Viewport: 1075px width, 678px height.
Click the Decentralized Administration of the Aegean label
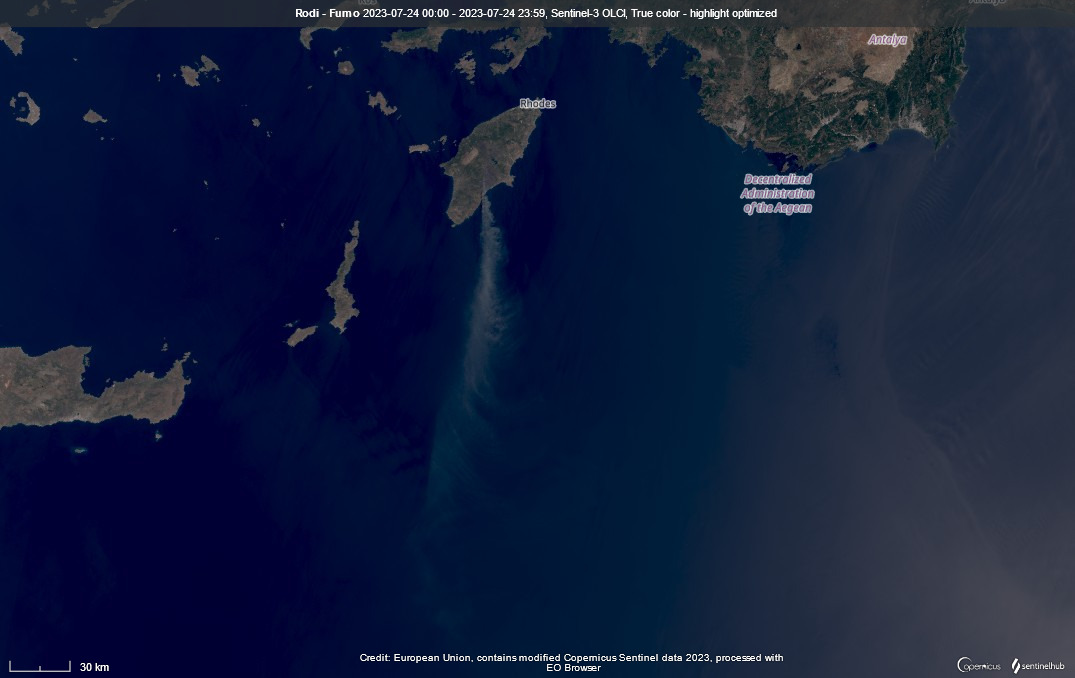coord(777,193)
